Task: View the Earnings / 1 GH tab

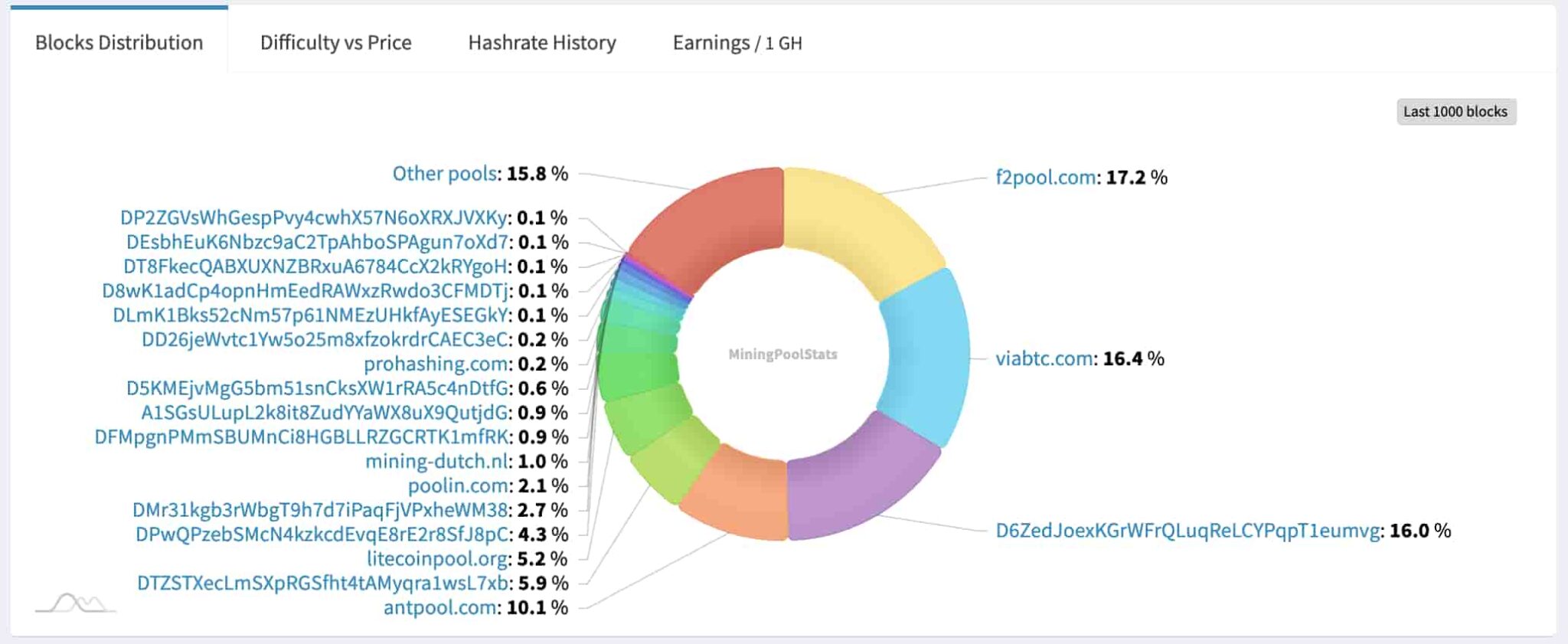Action: (x=737, y=43)
